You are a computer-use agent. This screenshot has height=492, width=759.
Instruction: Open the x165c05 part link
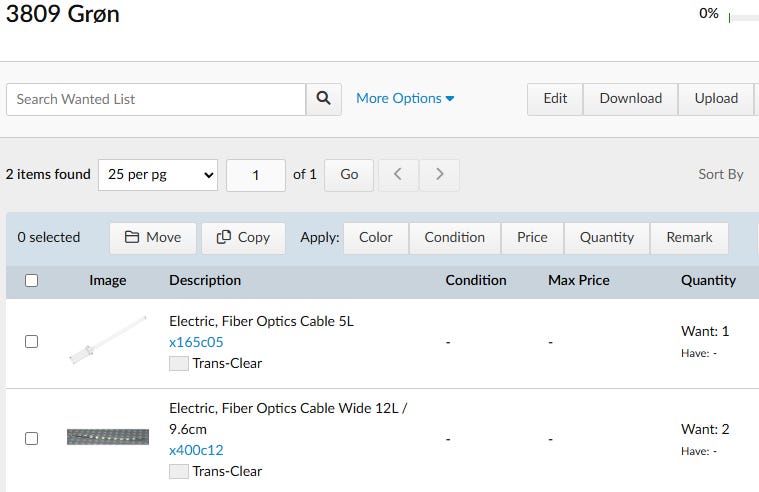(196, 342)
